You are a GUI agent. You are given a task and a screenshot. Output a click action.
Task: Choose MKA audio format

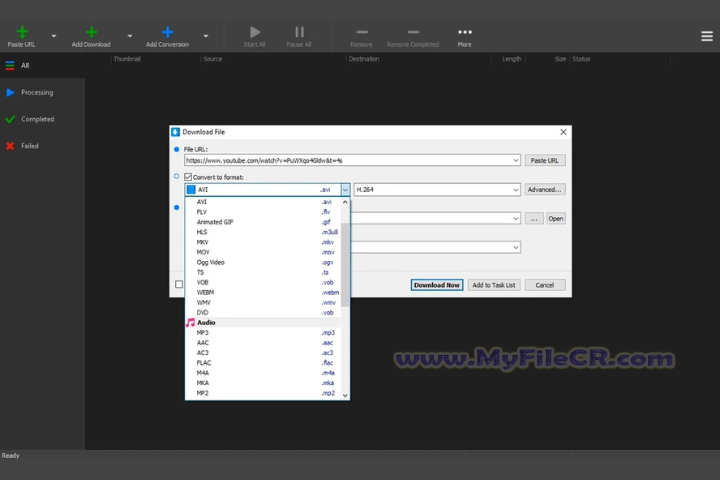(263, 384)
